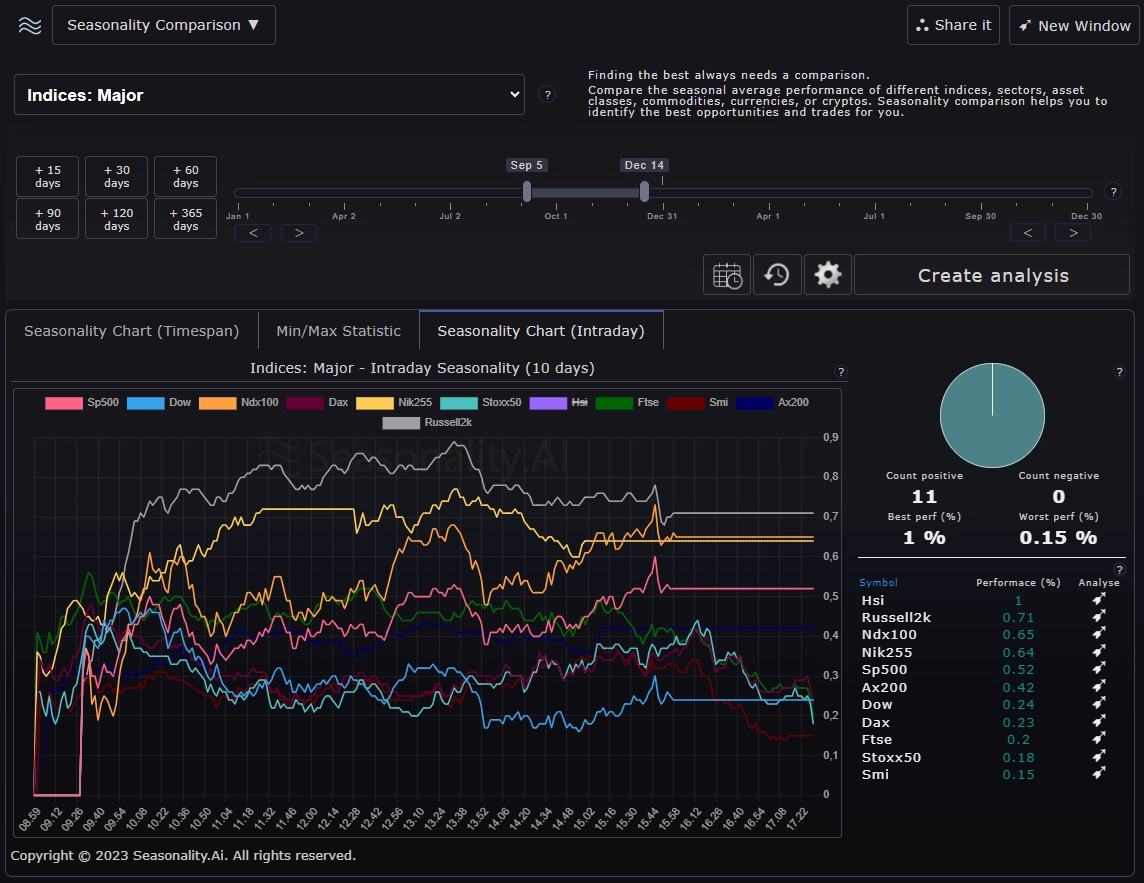1144x883 pixels.
Task: Click the history reset icon
Action: 778,274
